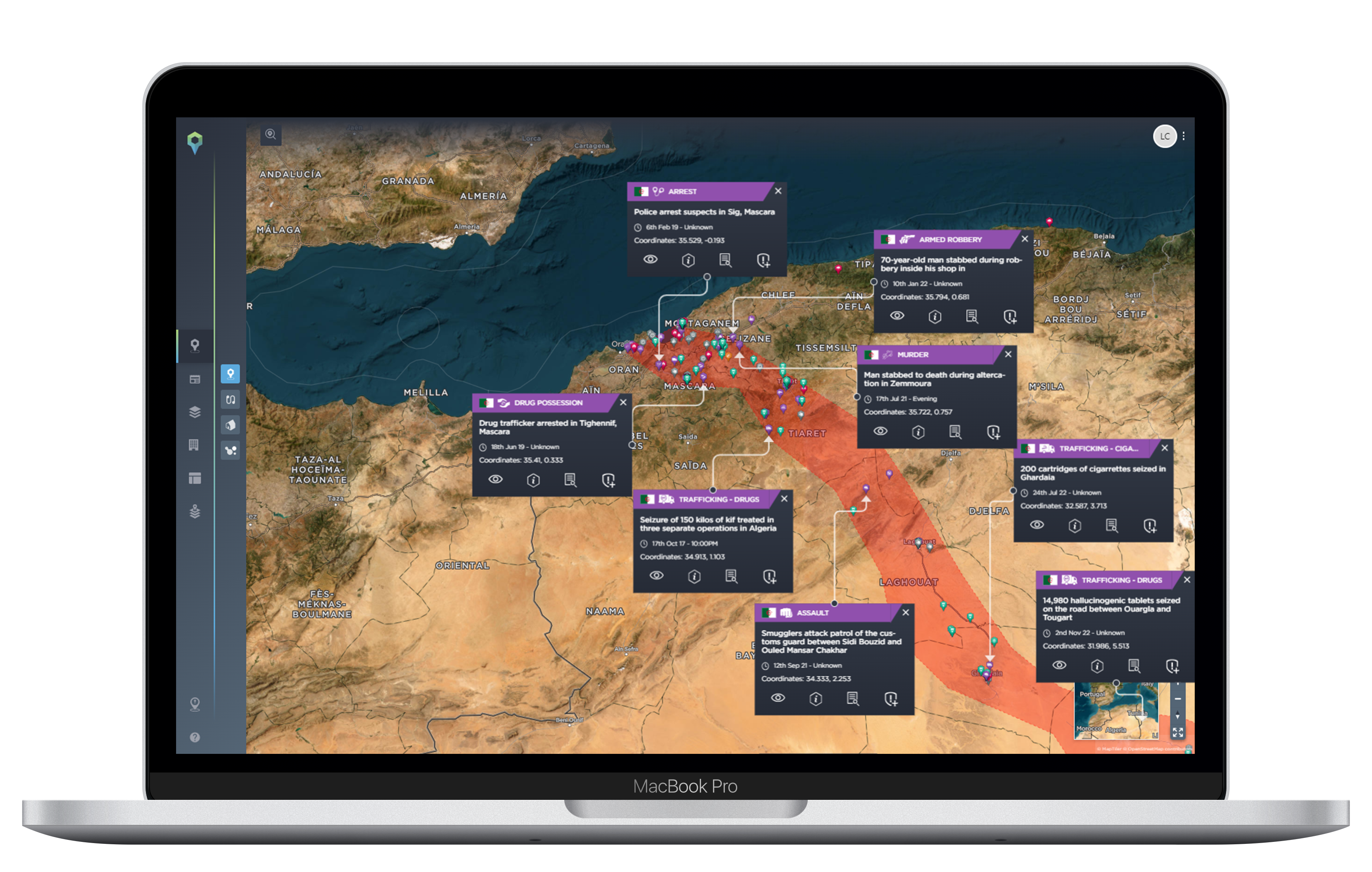The width and height of the screenshot is (1372, 872).
Task: Open report icon on kif seizure card
Action: click(x=732, y=576)
